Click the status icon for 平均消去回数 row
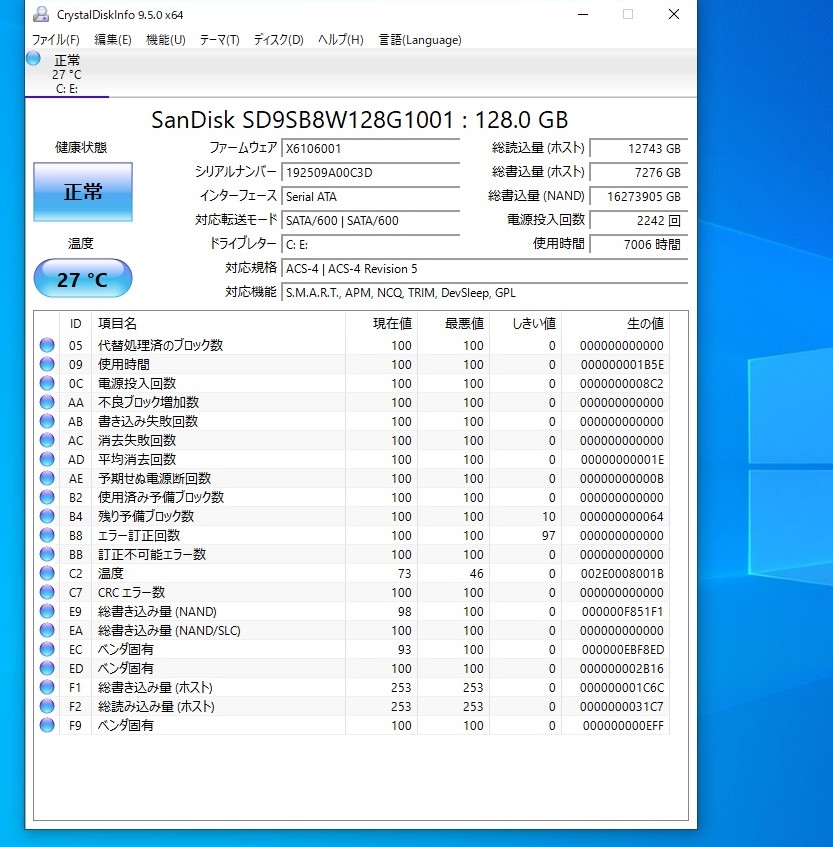 (x=47, y=460)
